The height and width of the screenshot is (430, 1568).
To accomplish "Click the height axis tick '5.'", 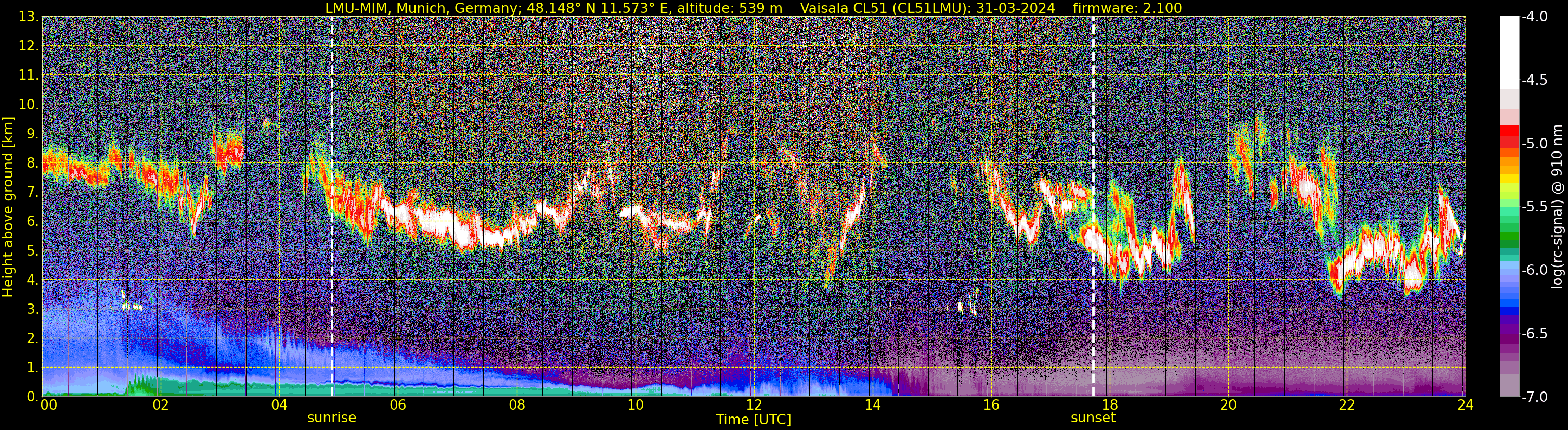I will [x=32, y=250].
